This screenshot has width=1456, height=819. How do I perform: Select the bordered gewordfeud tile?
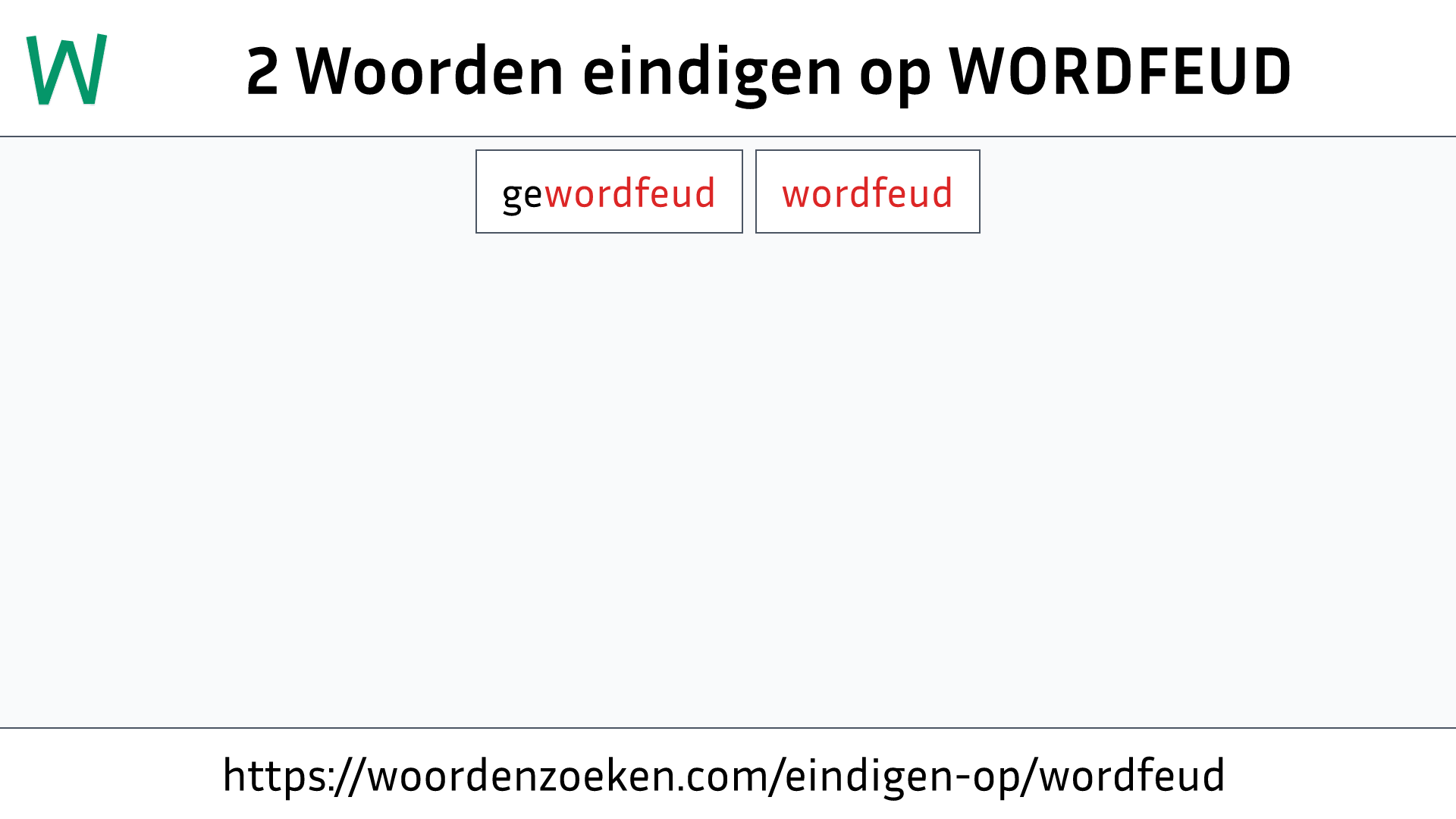pyautogui.click(x=609, y=191)
